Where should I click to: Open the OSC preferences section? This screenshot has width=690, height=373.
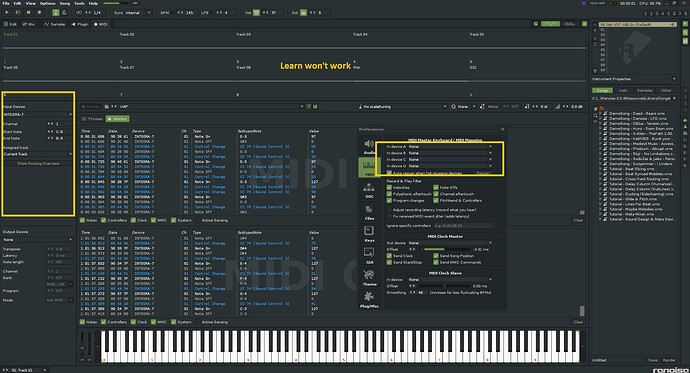tap(369, 190)
